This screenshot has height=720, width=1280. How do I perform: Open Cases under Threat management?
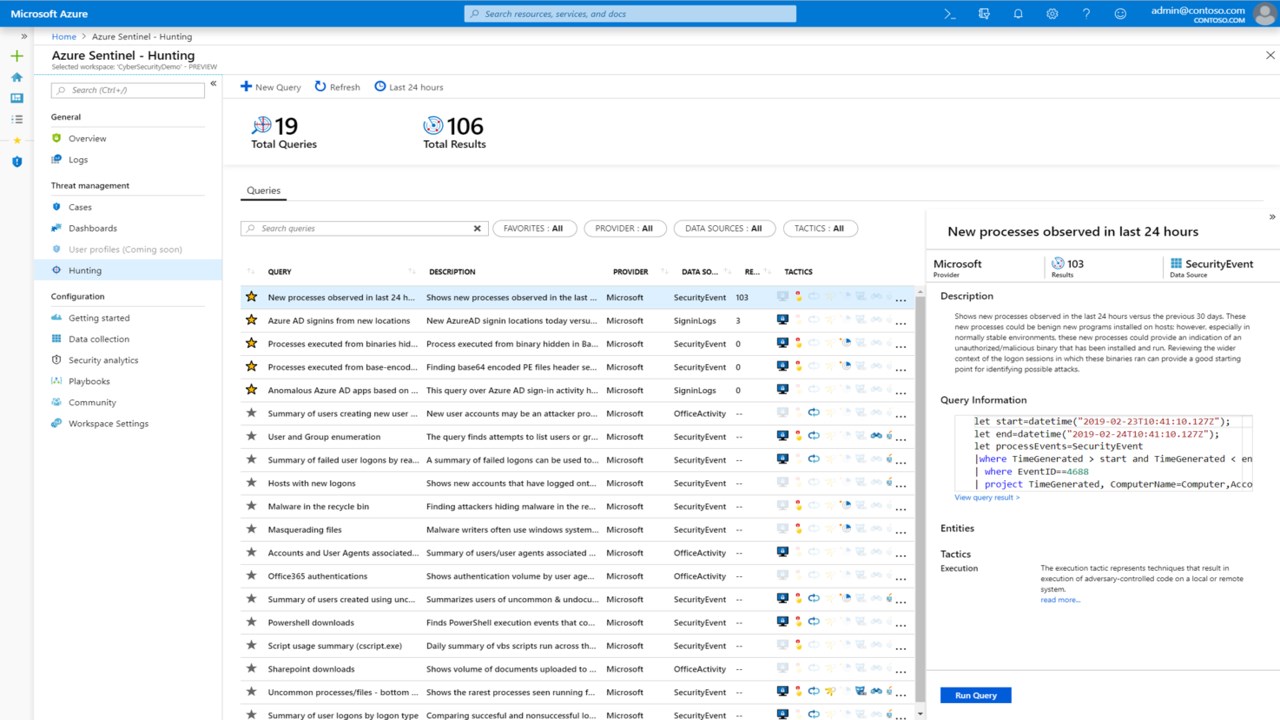80,207
